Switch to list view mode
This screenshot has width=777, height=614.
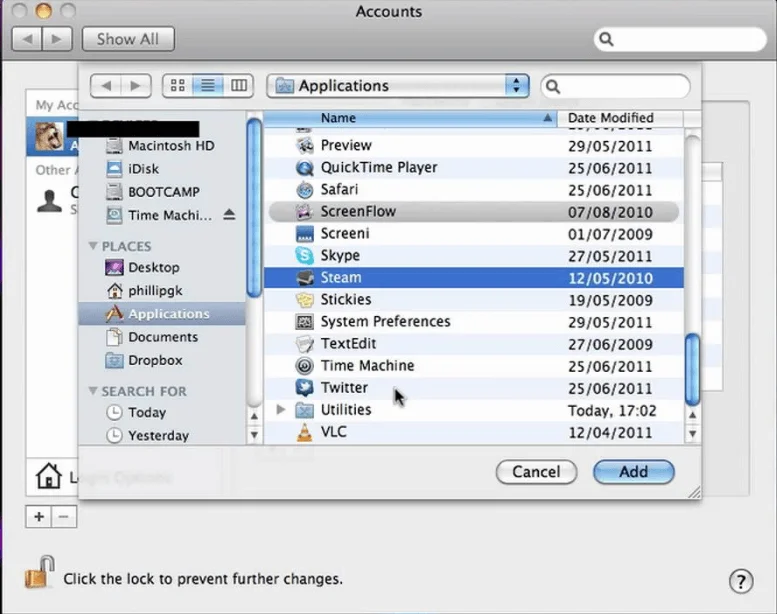(x=208, y=86)
